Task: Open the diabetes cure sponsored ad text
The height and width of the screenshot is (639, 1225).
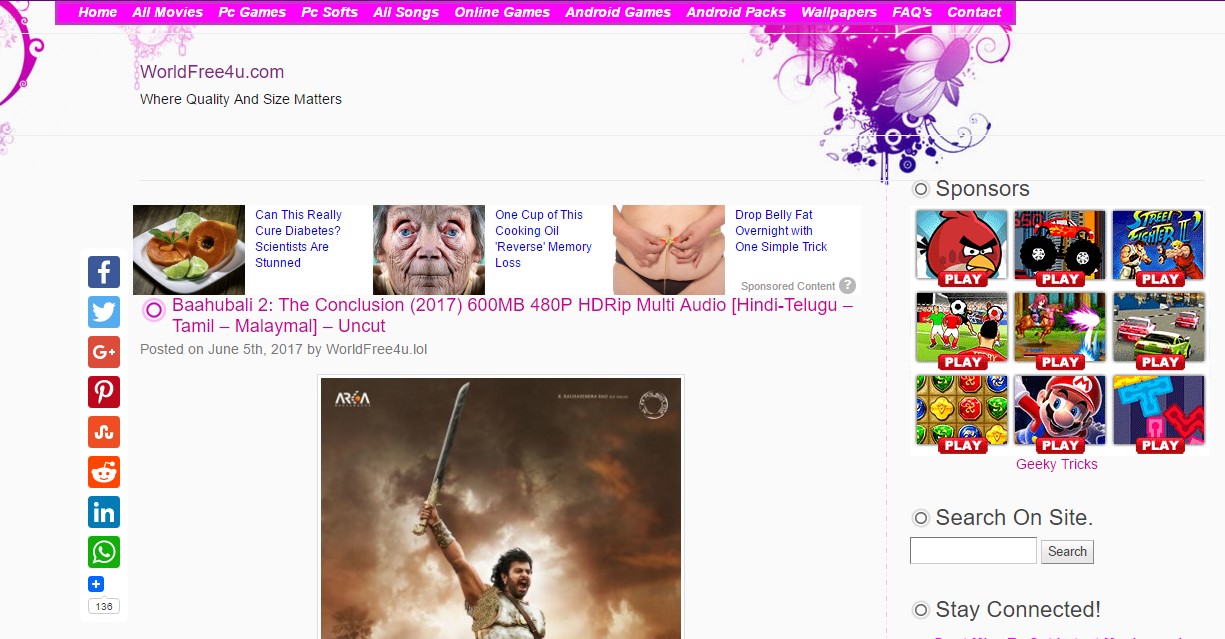Action: (x=298, y=239)
